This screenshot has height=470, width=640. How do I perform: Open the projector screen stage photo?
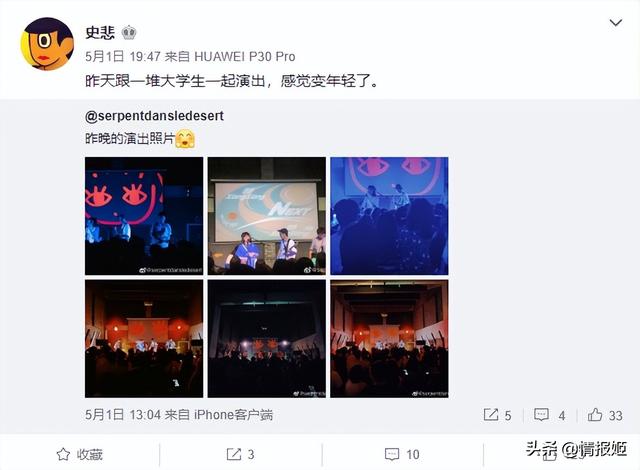(267, 216)
